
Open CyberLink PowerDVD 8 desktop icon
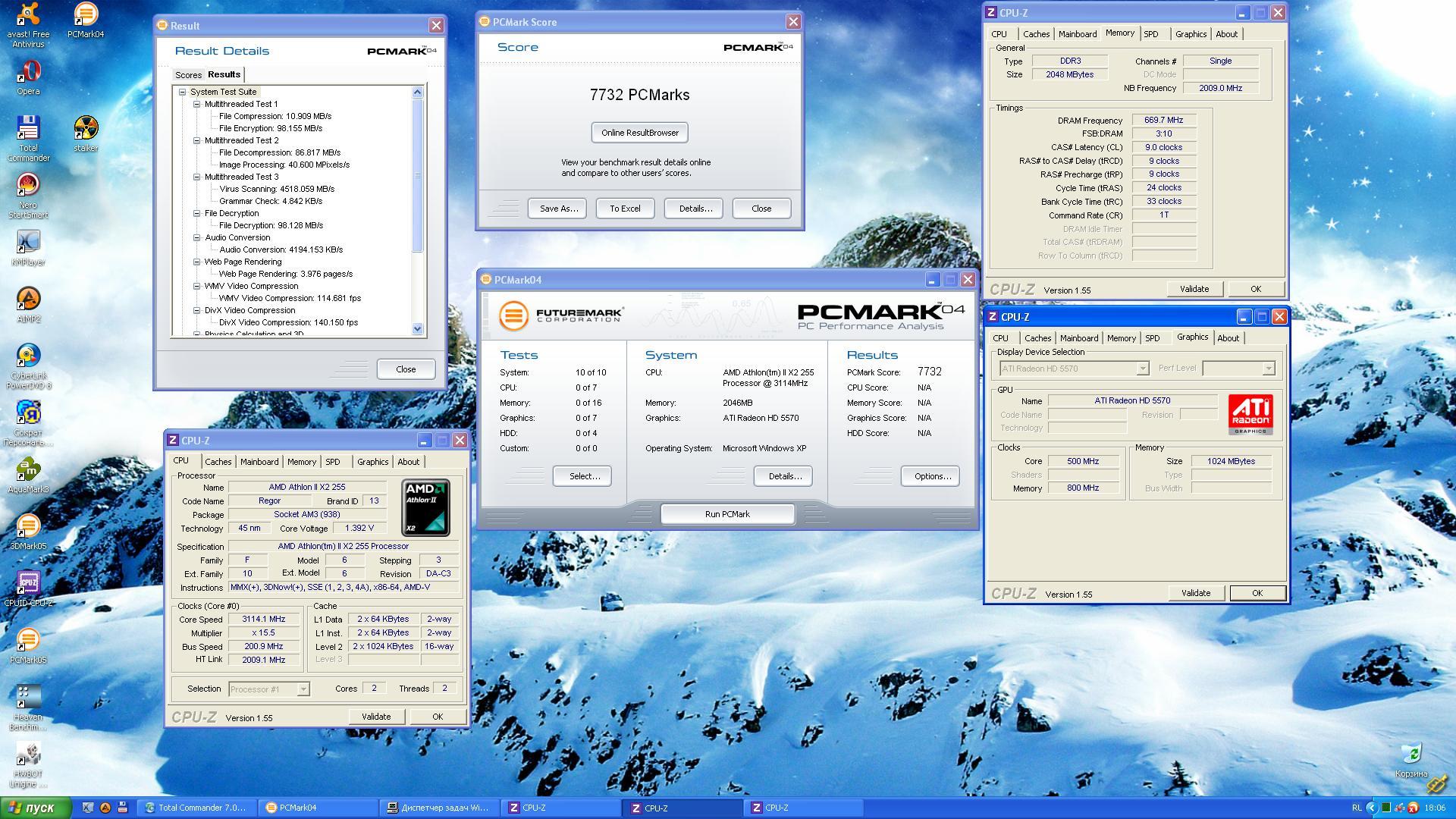[x=28, y=366]
